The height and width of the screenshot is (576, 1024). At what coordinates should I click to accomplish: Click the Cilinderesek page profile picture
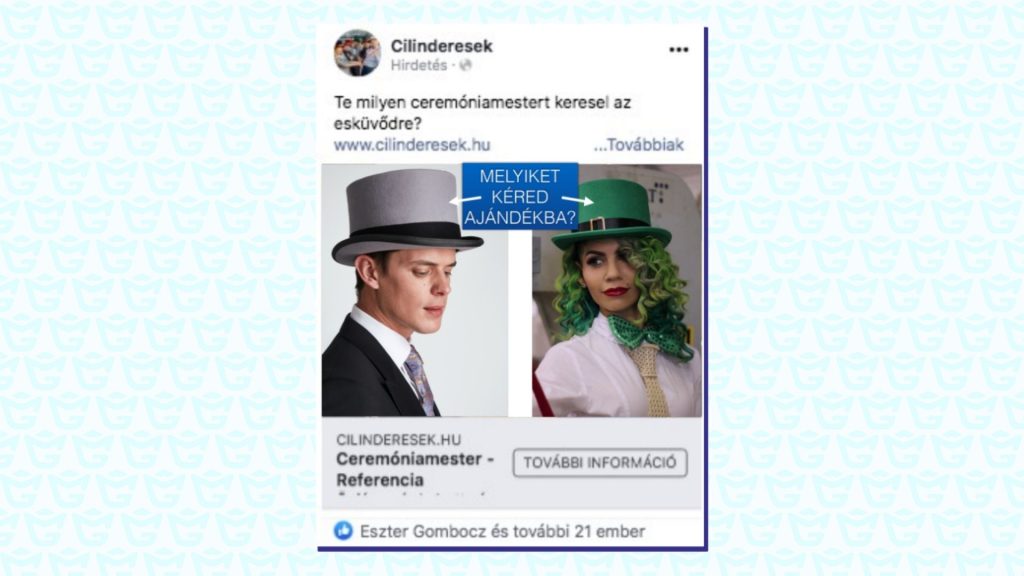click(357, 54)
